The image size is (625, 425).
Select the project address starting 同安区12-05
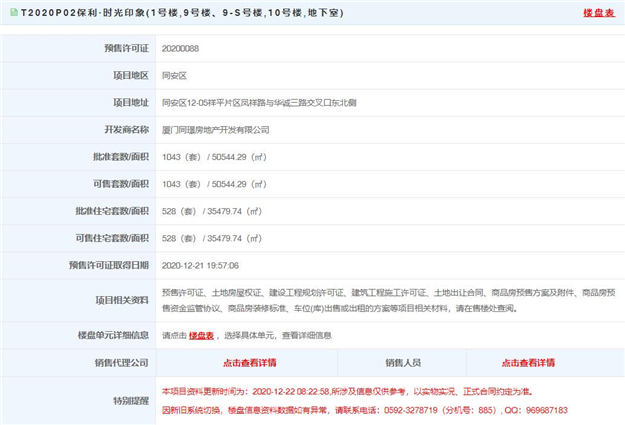[x=259, y=103]
